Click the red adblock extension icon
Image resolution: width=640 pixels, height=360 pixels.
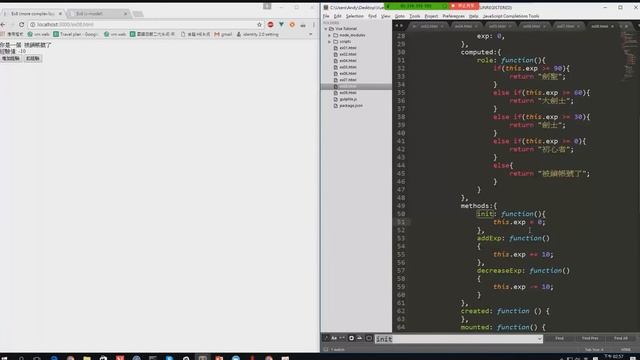coord(271,24)
